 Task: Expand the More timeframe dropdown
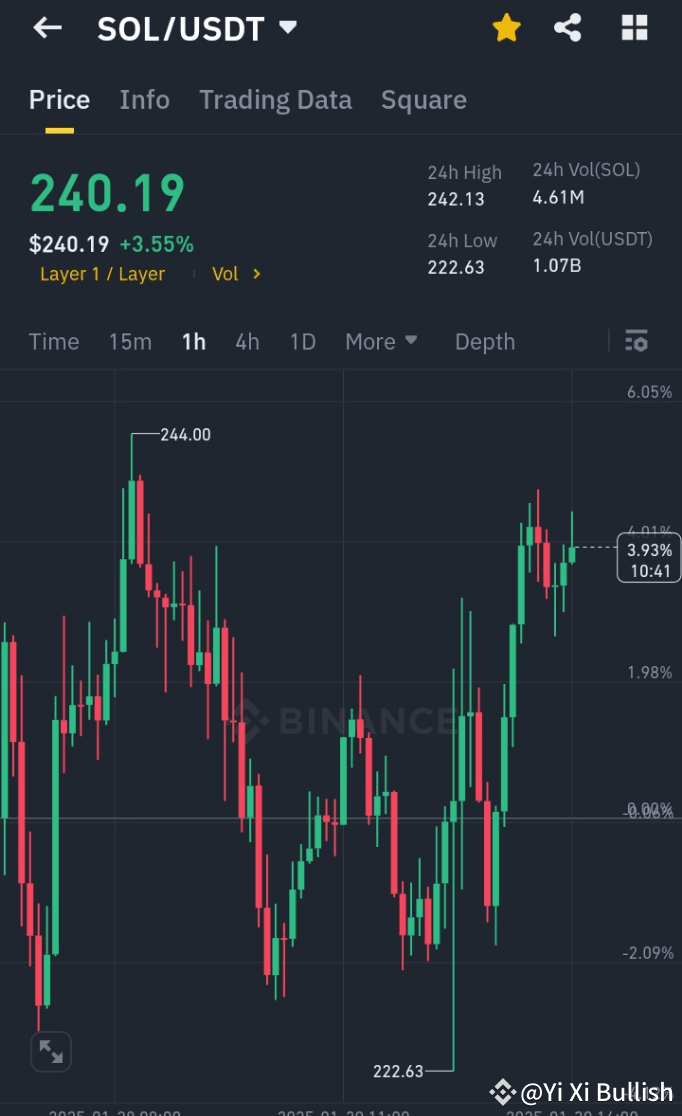[381, 341]
